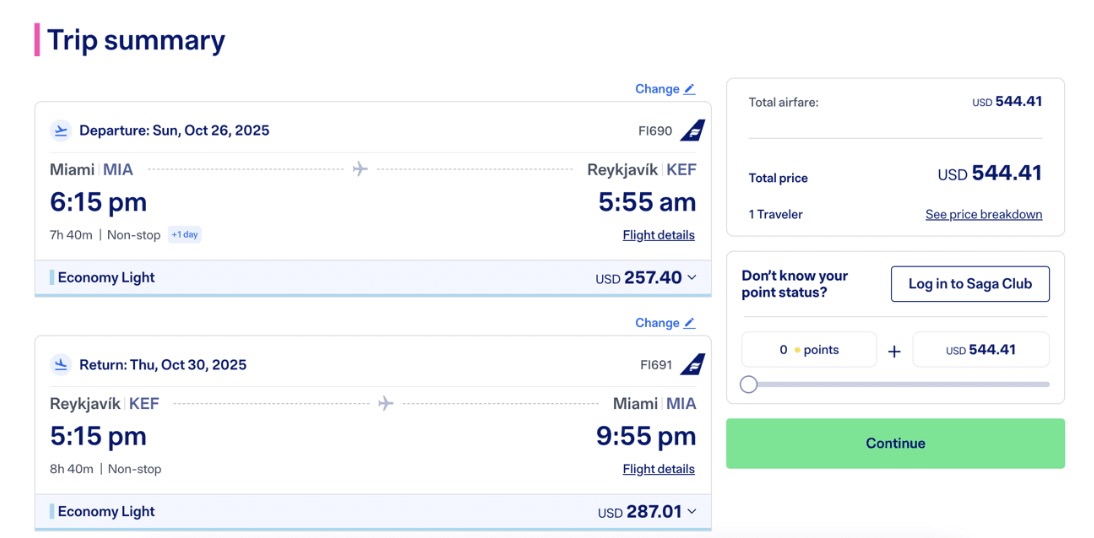Open the See price breakdown link
The width and height of the screenshot is (1094, 538).
[983, 214]
